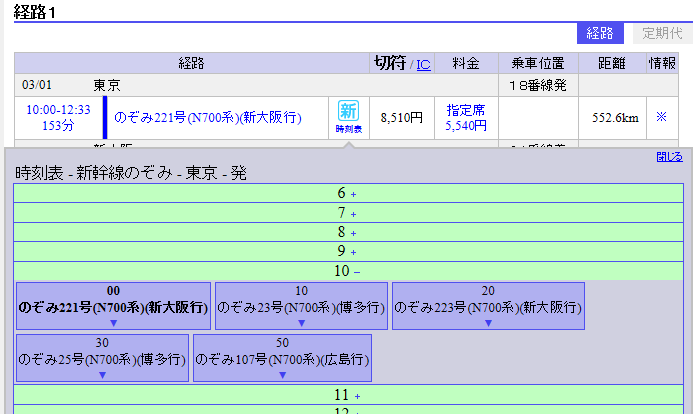The width and height of the screenshot is (693, 414).
Task: Click the 10:00-12:33 time link
Action: 58,110
